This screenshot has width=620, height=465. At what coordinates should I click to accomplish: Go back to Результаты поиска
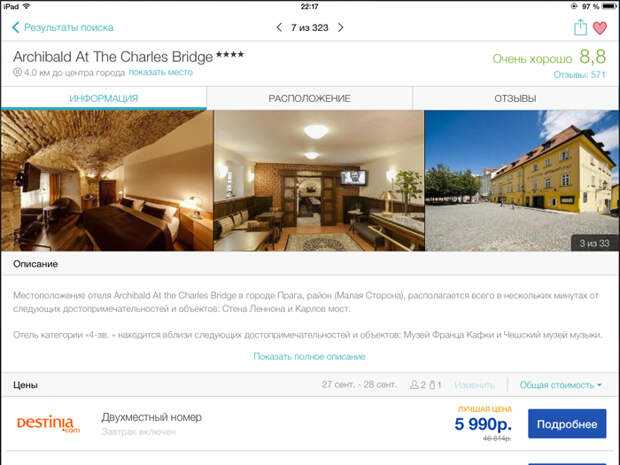click(63, 27)
